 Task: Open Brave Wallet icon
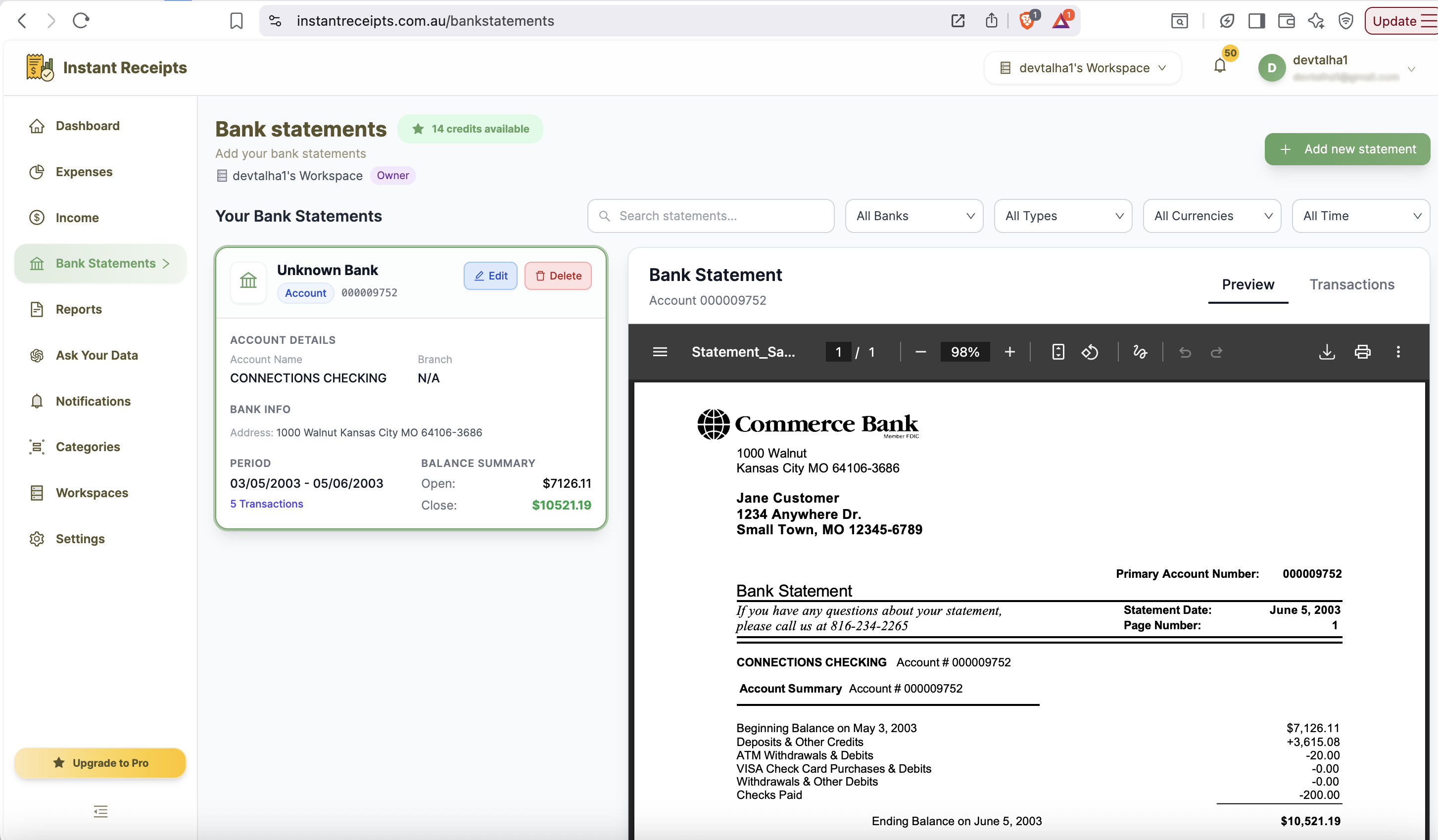tap(1286, 21)
